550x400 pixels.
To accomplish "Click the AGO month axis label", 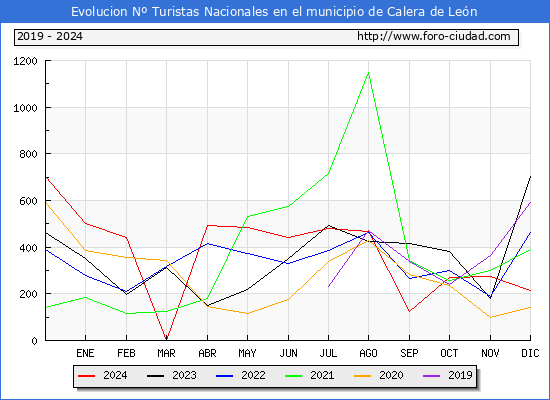I will click(x=368, y=353).
